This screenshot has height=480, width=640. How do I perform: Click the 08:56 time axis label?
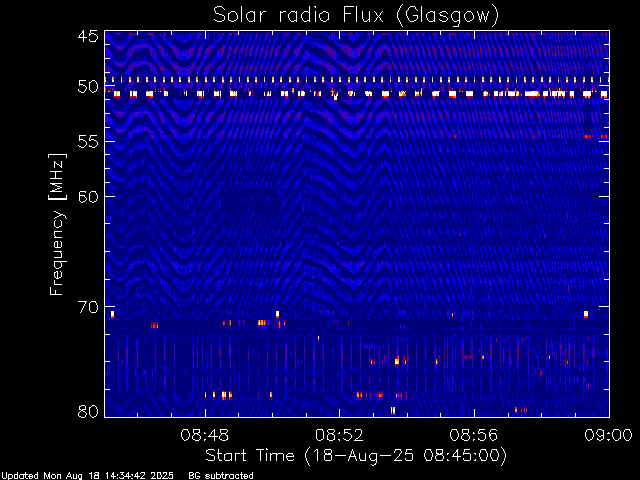[474, 435]
